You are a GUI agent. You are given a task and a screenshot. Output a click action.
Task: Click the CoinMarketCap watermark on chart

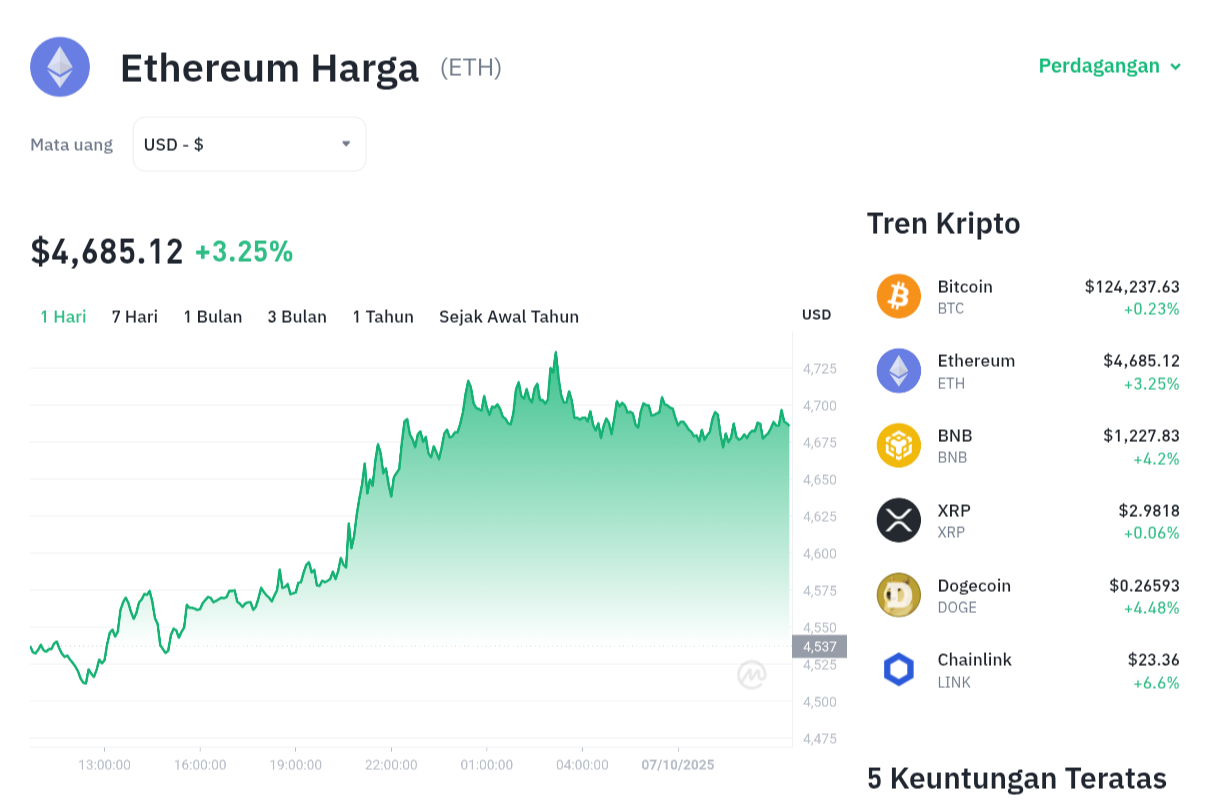[x=752, y=675]
